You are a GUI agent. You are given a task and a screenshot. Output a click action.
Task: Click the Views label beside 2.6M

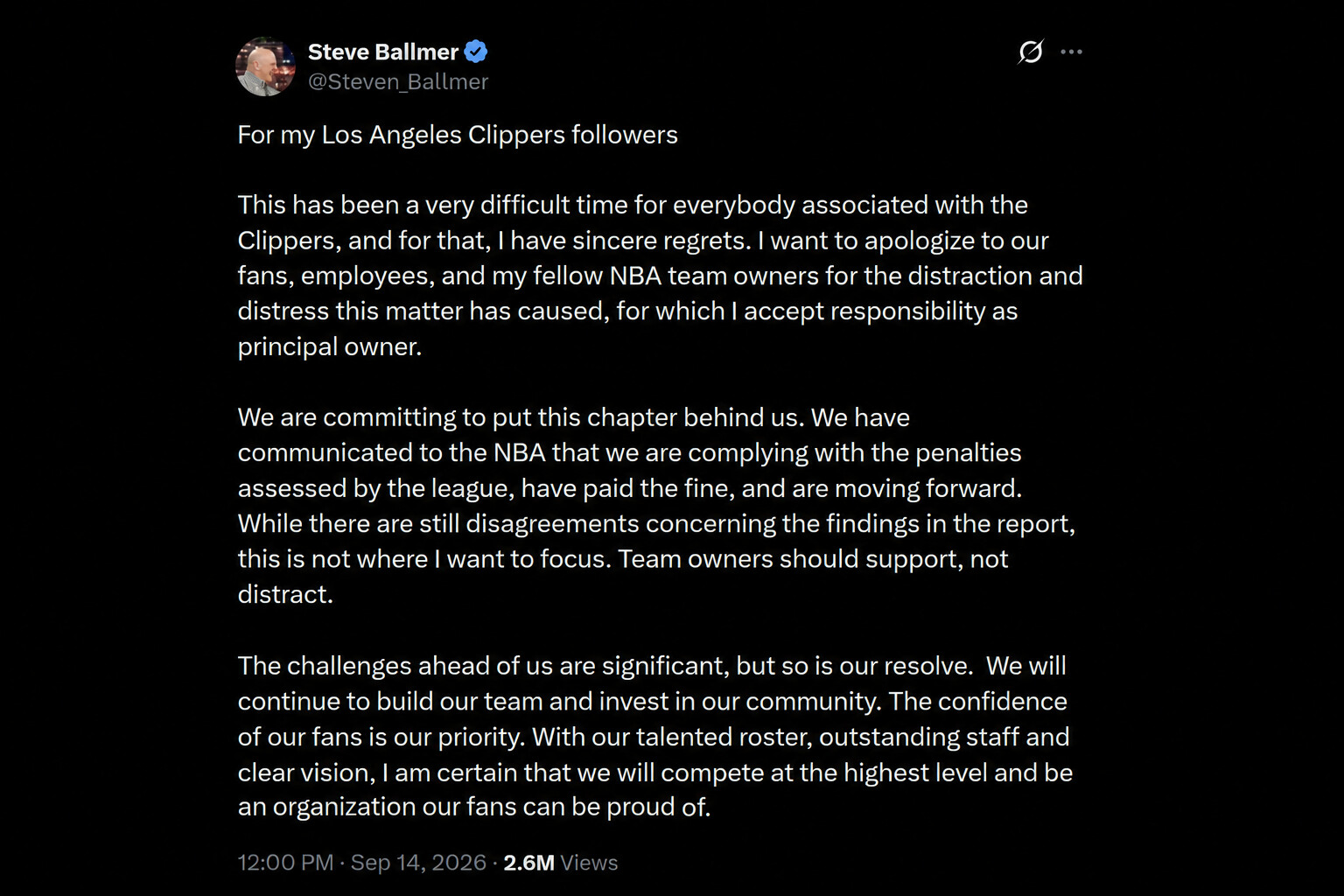point(589,863)
